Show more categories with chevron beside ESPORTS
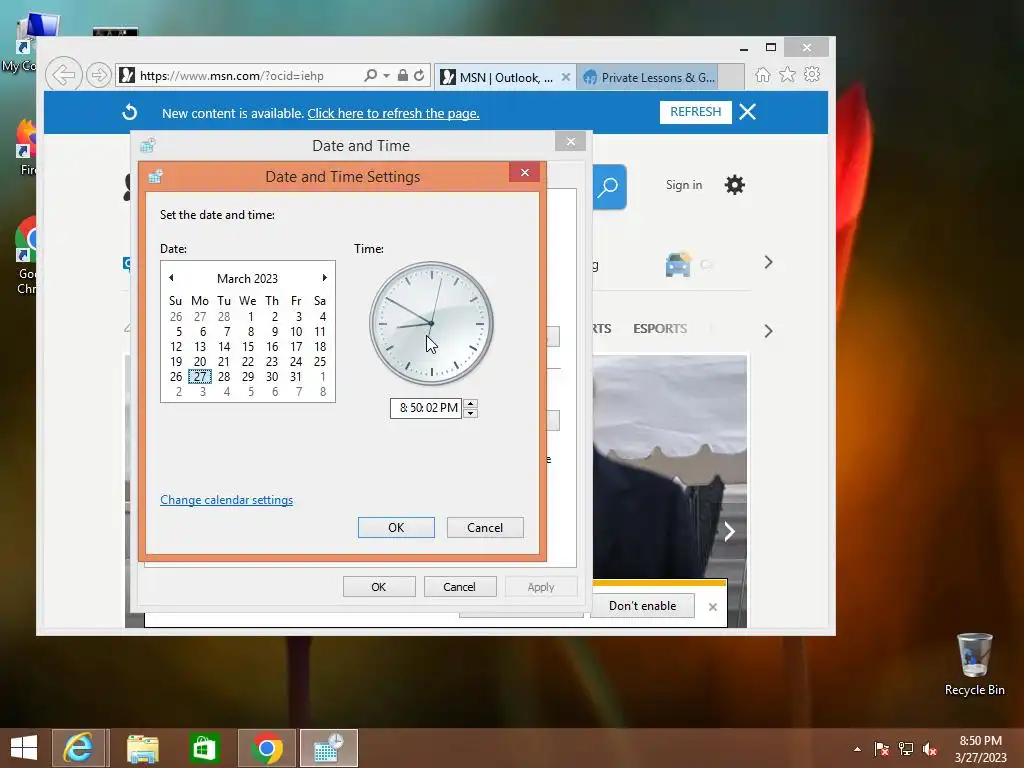 (769, 331)
